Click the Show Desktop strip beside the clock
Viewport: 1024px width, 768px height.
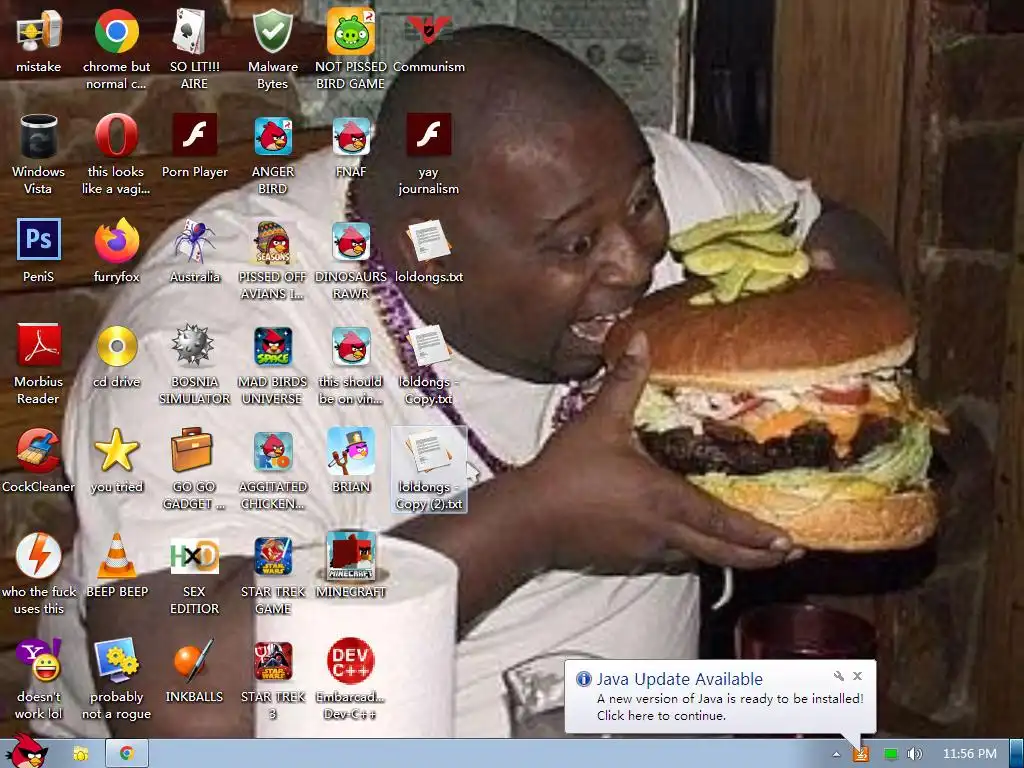tap(1017, 754)
